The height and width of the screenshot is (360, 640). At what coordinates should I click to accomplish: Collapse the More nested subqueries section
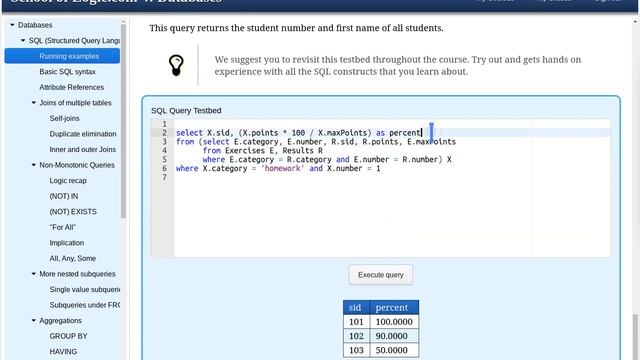pos(34,274)
